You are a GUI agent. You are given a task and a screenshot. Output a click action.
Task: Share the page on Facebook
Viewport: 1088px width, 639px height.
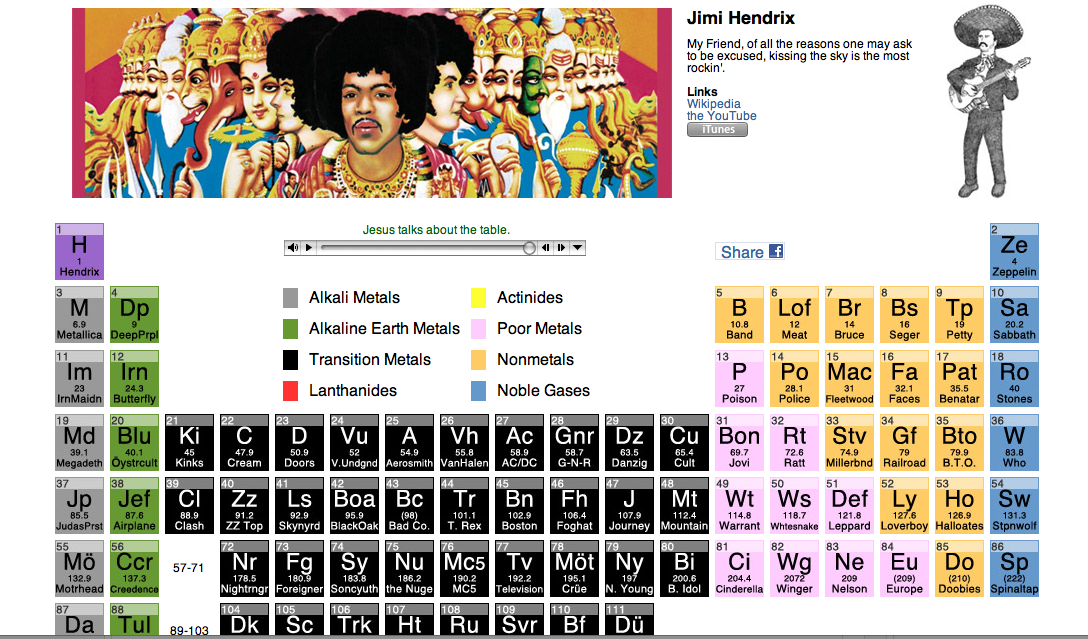click(x=749, y=252)
